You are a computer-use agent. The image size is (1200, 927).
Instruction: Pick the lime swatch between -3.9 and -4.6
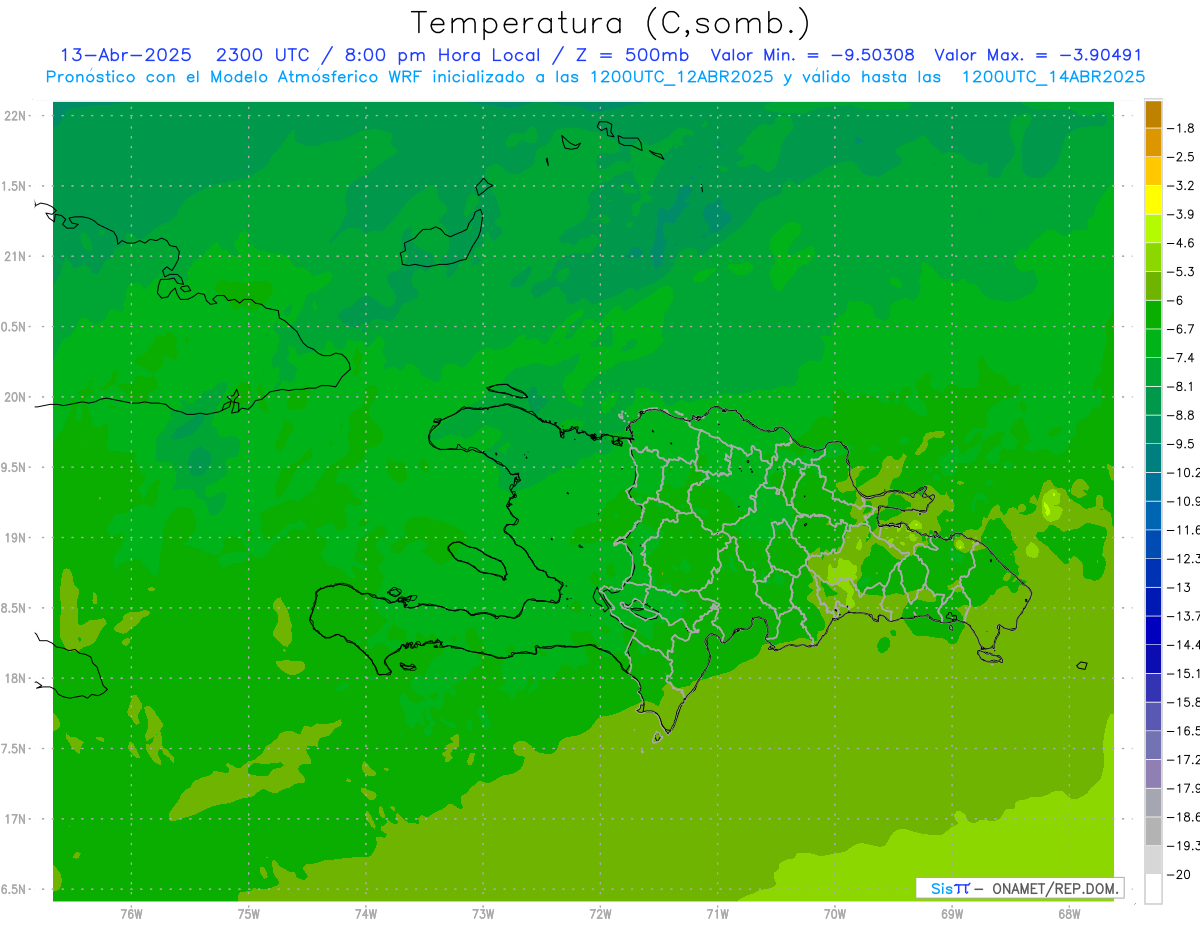[1153, 229]
